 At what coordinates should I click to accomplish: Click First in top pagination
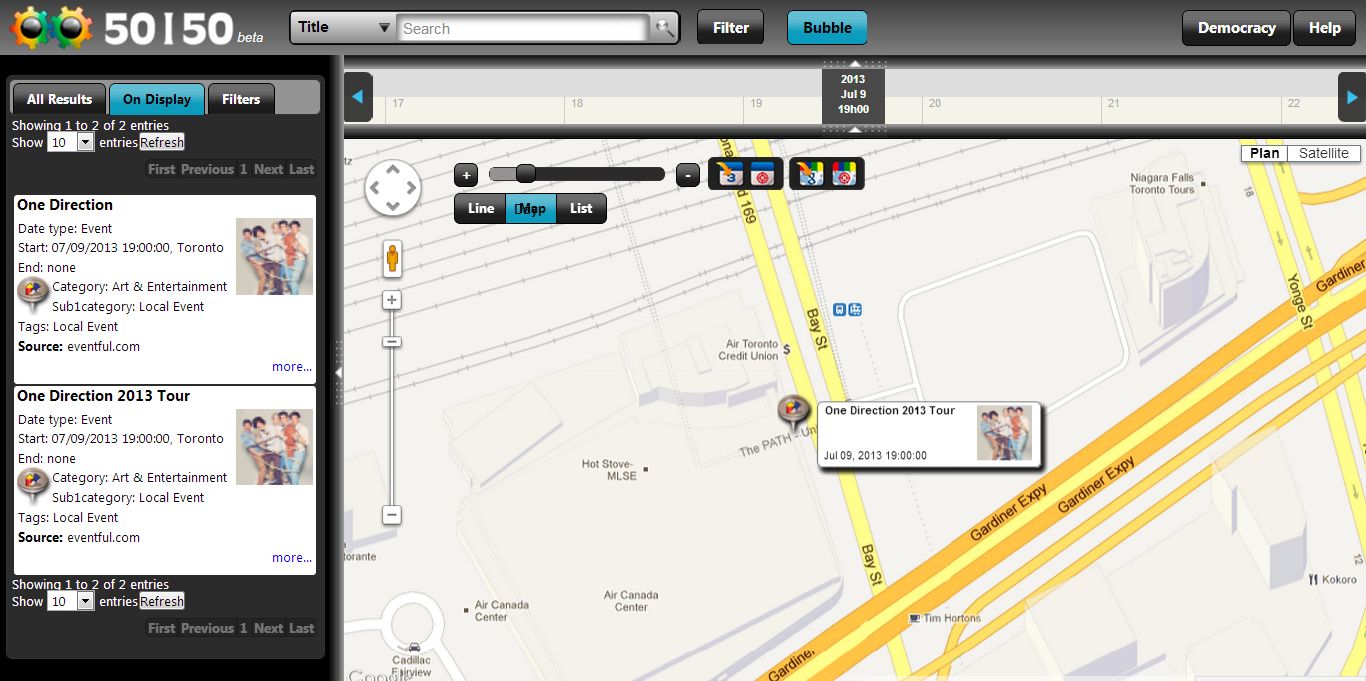(x=162, y=169)
